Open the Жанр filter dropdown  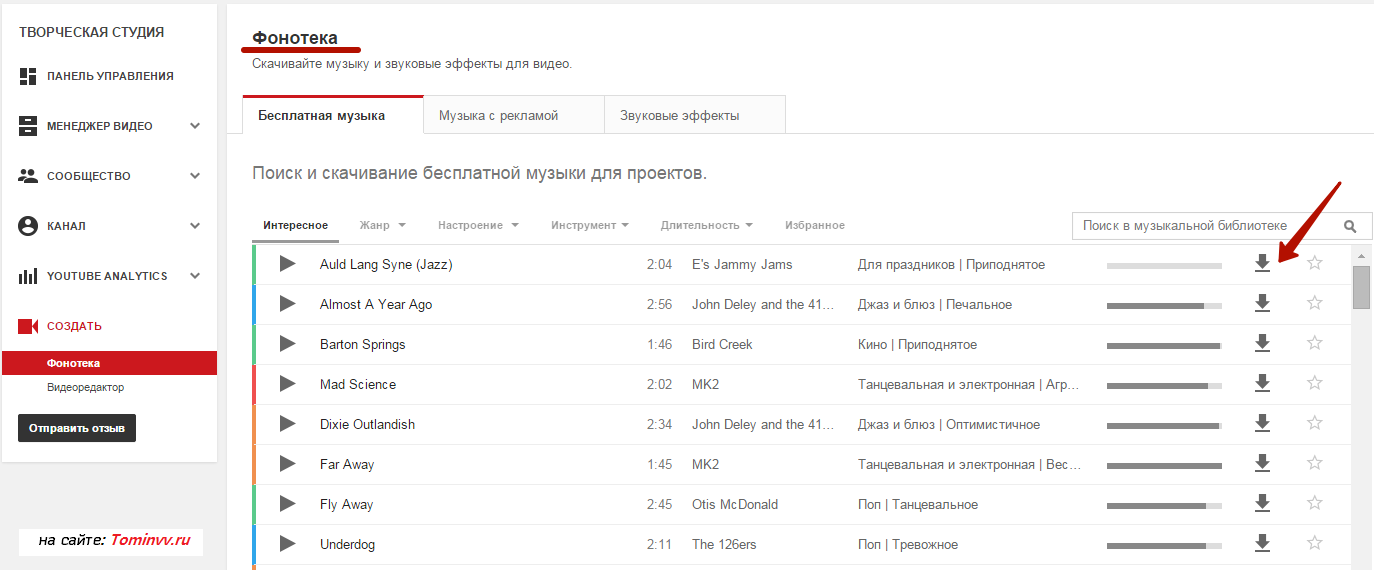382,226
